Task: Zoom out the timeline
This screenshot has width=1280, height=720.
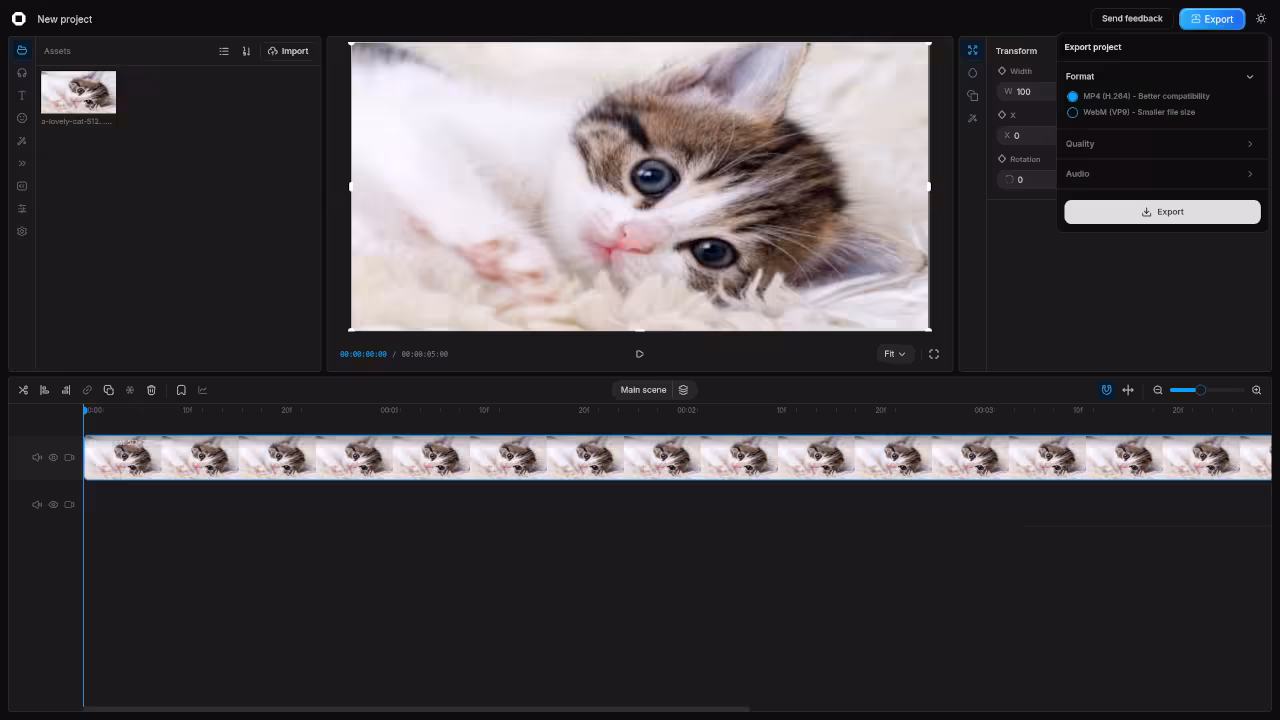Action: point(1158,390)
